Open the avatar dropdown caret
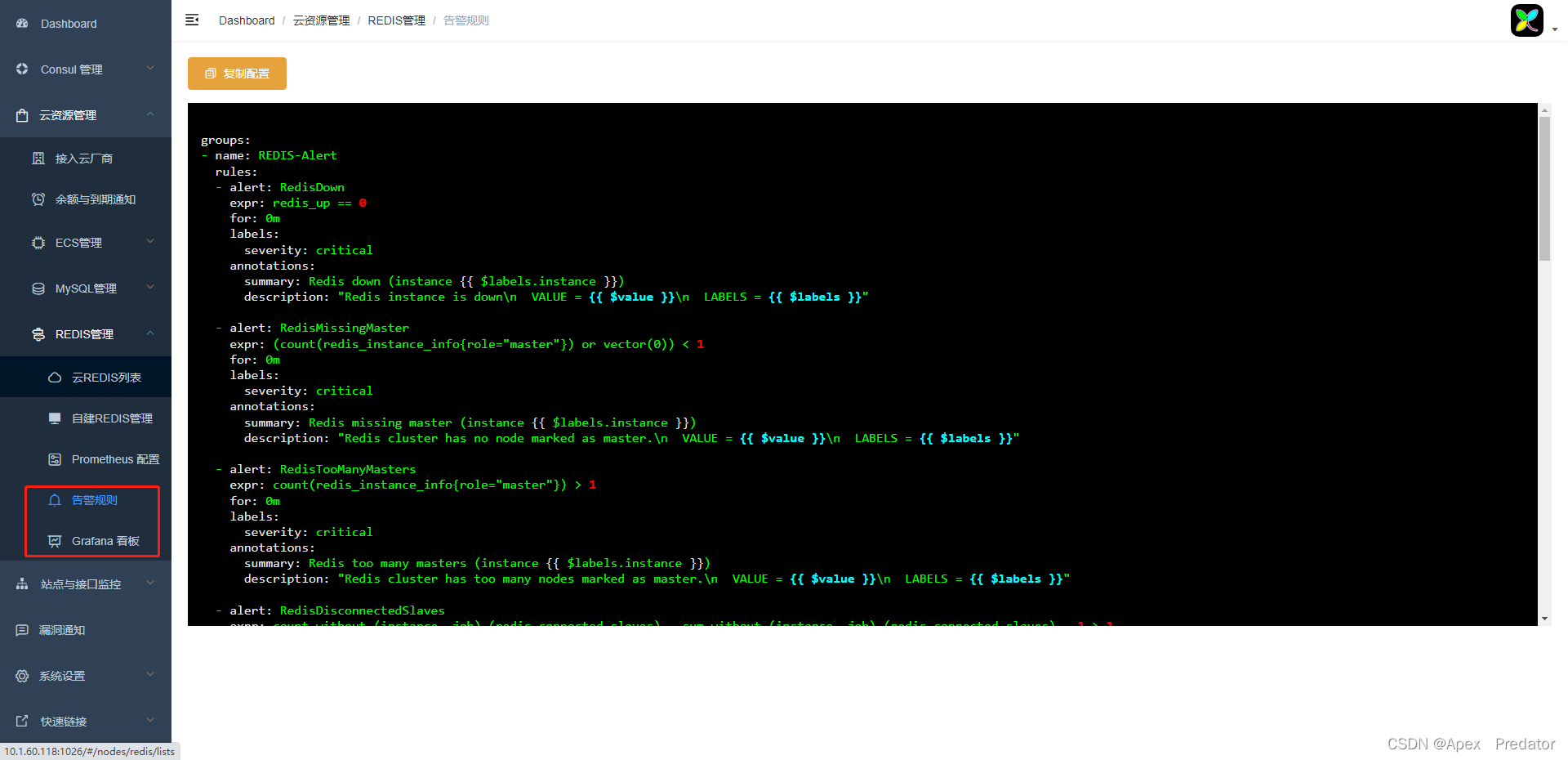 click(x=1555, y=29)
